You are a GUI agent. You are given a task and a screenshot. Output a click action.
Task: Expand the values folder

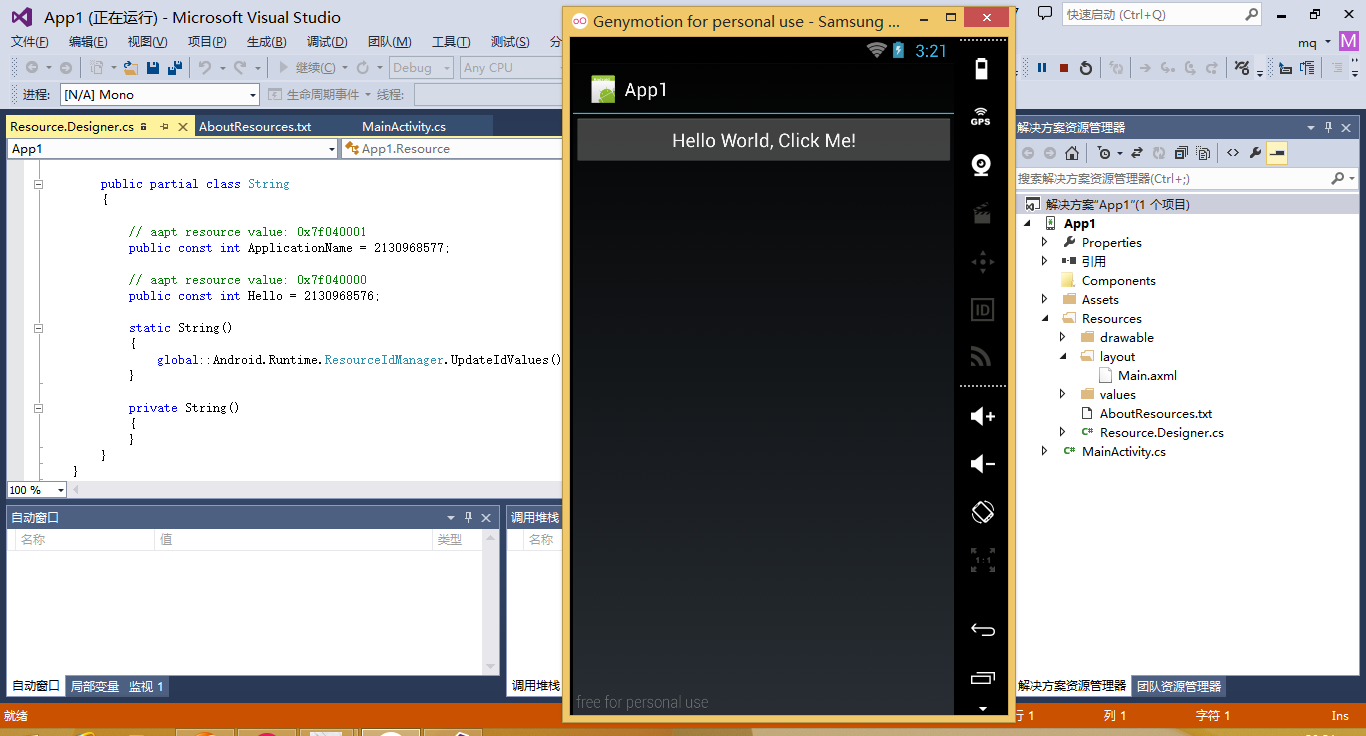coord(1063,394)
